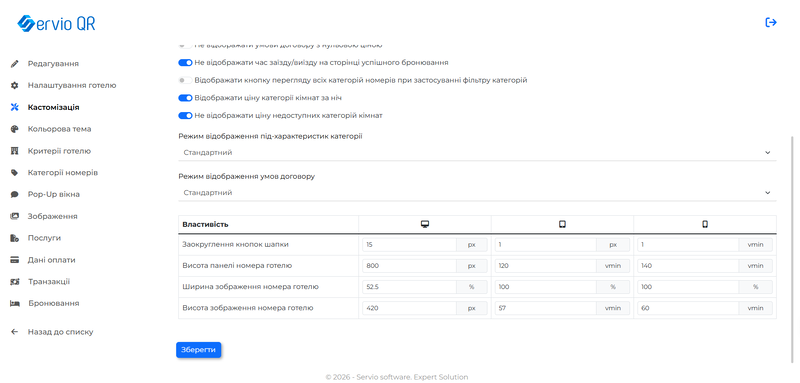This screenshot has height=383, width=800.
Task: Click the palette icon beside Кольорова тема
Action: click(x=14, y=129)
